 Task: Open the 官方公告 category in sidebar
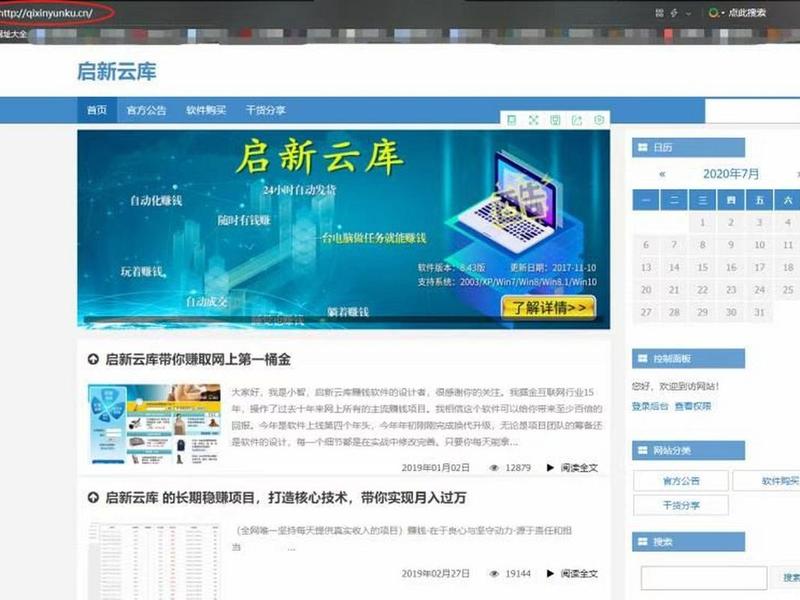point(681,481)
